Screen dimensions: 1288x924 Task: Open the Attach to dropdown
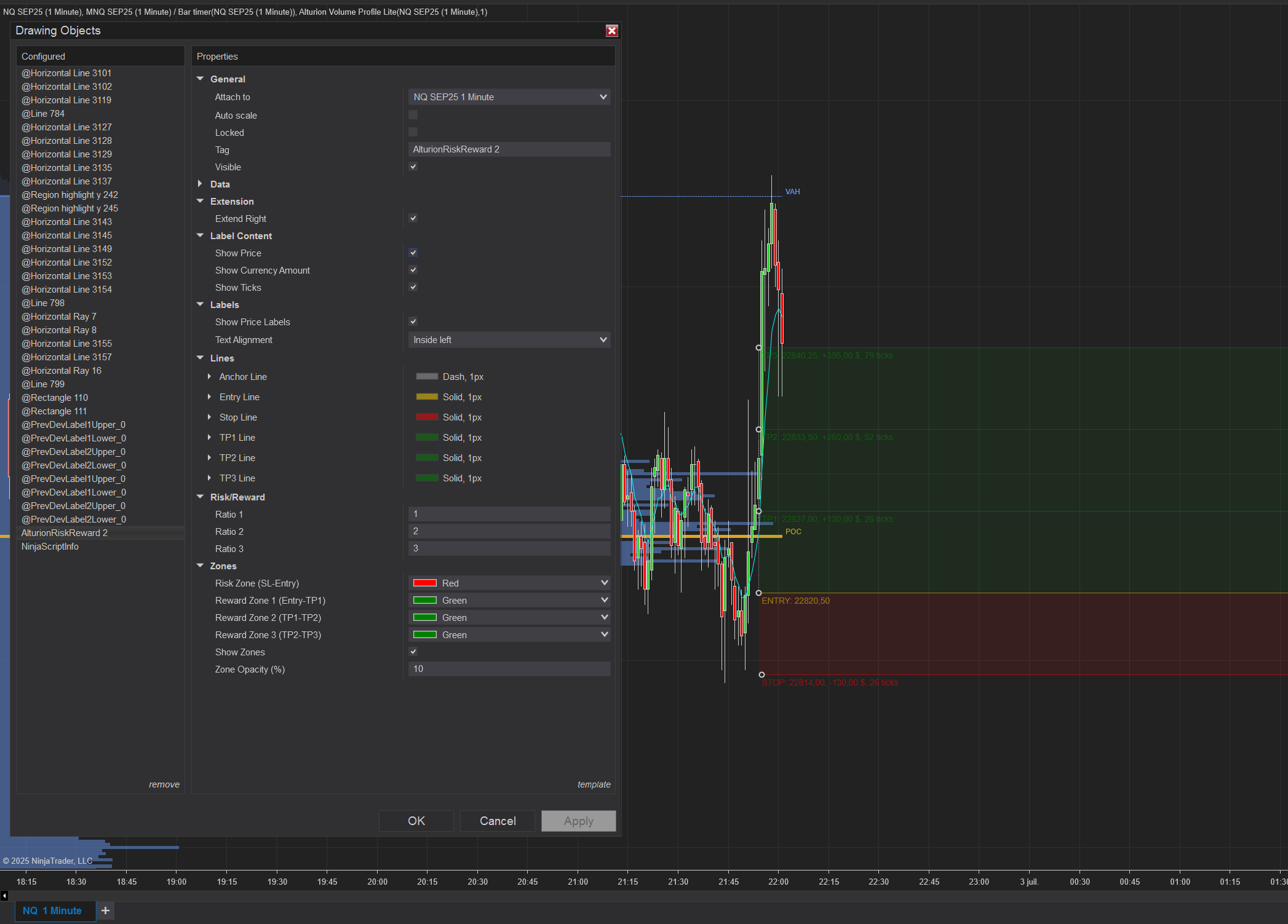pyautogui.click(x=509, y=97)
